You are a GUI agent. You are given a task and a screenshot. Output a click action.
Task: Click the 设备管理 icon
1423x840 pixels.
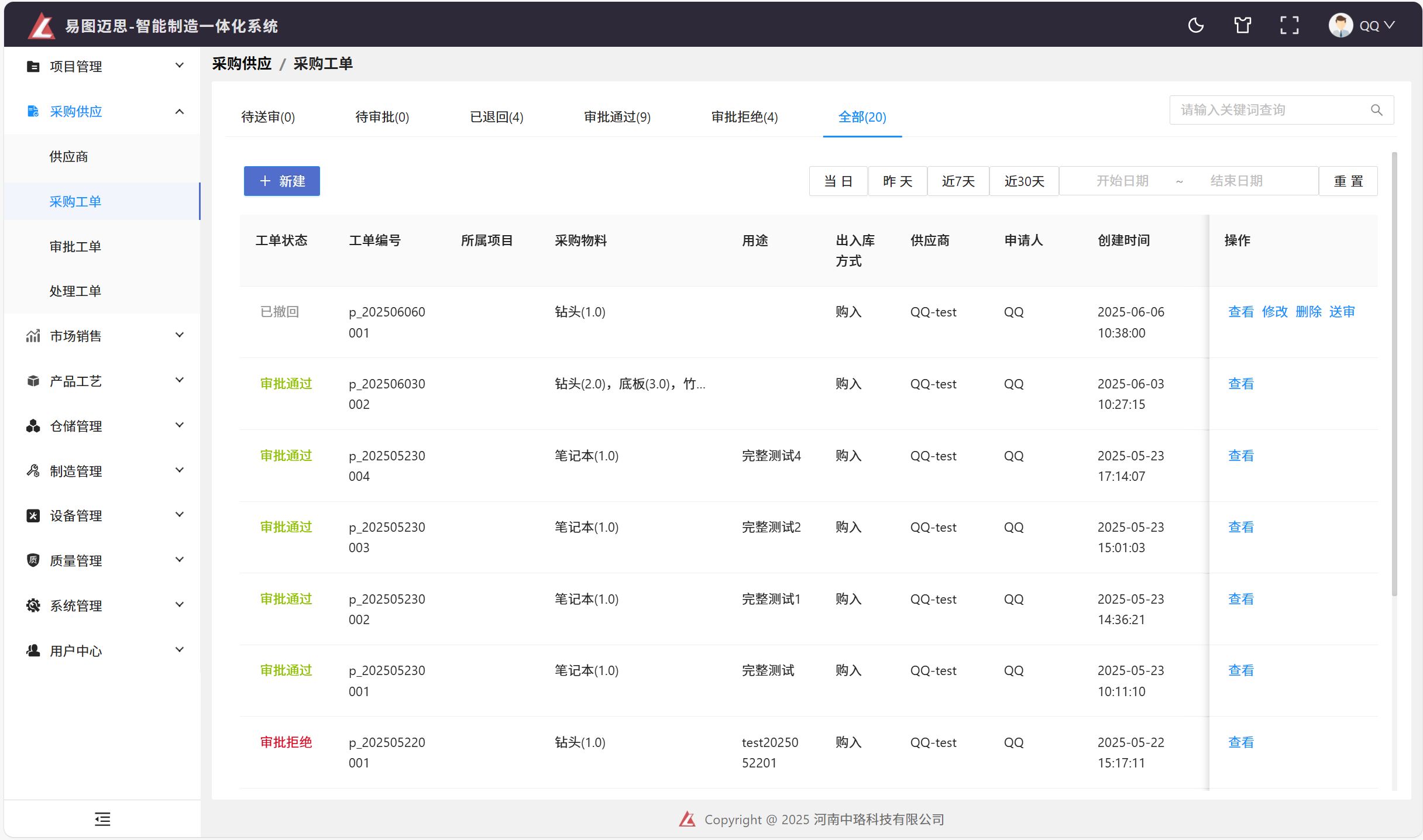(x=33, y=515)
